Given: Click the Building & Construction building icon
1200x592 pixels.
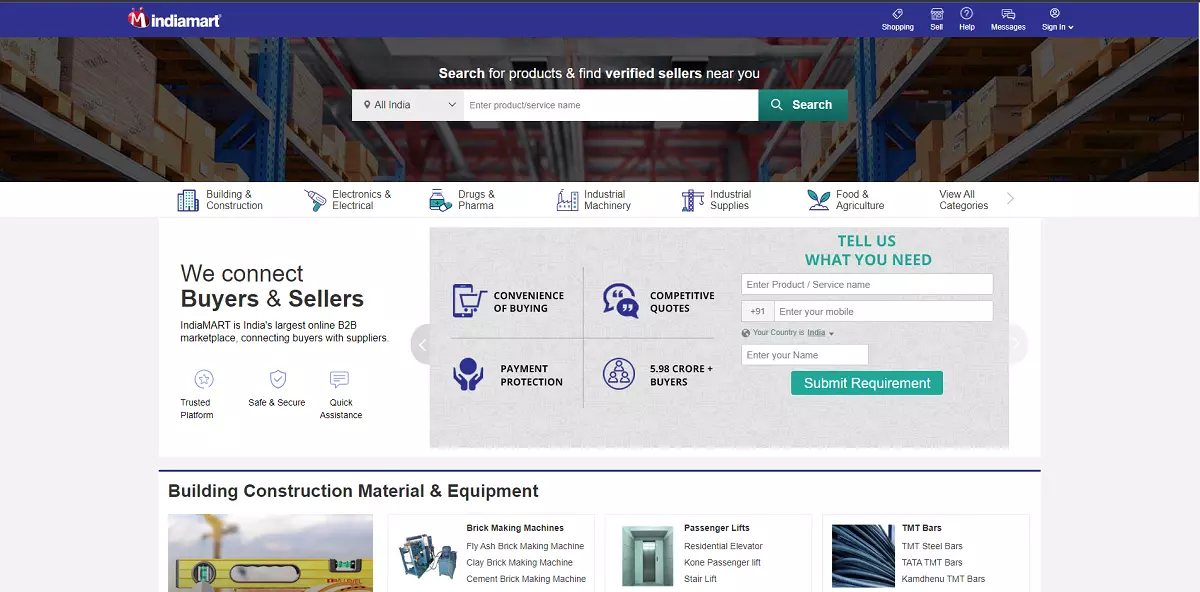Looking at the screenshot, I should pos(188,200).
